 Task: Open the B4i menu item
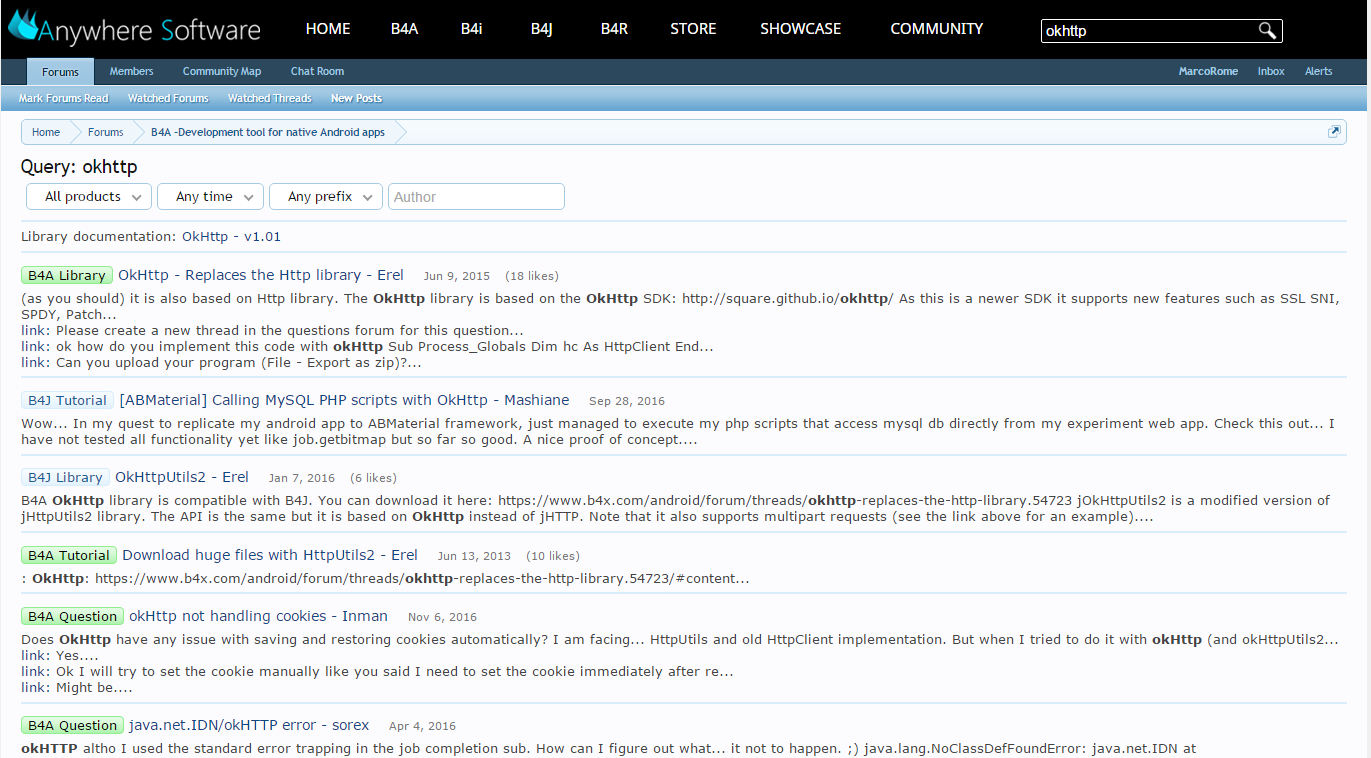(472, 29)
